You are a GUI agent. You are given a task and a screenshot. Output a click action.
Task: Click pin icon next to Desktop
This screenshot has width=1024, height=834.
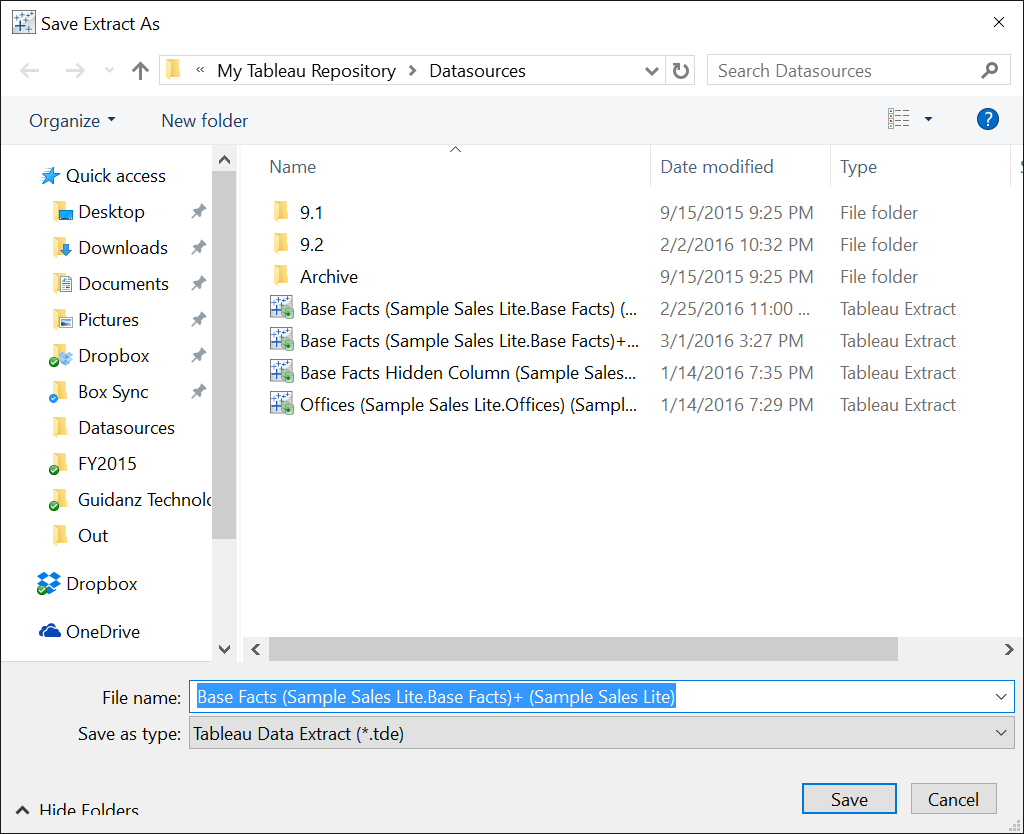coord(198,211)
